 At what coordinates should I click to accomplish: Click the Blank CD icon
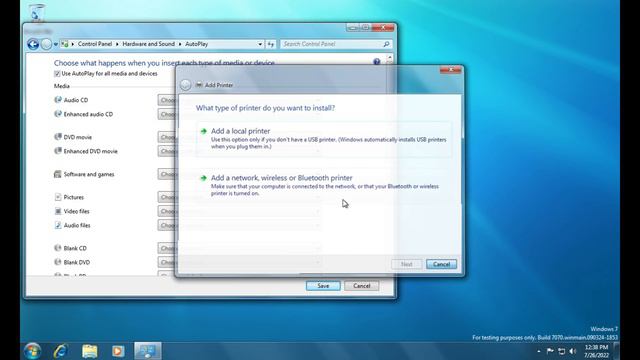[58, 248]
